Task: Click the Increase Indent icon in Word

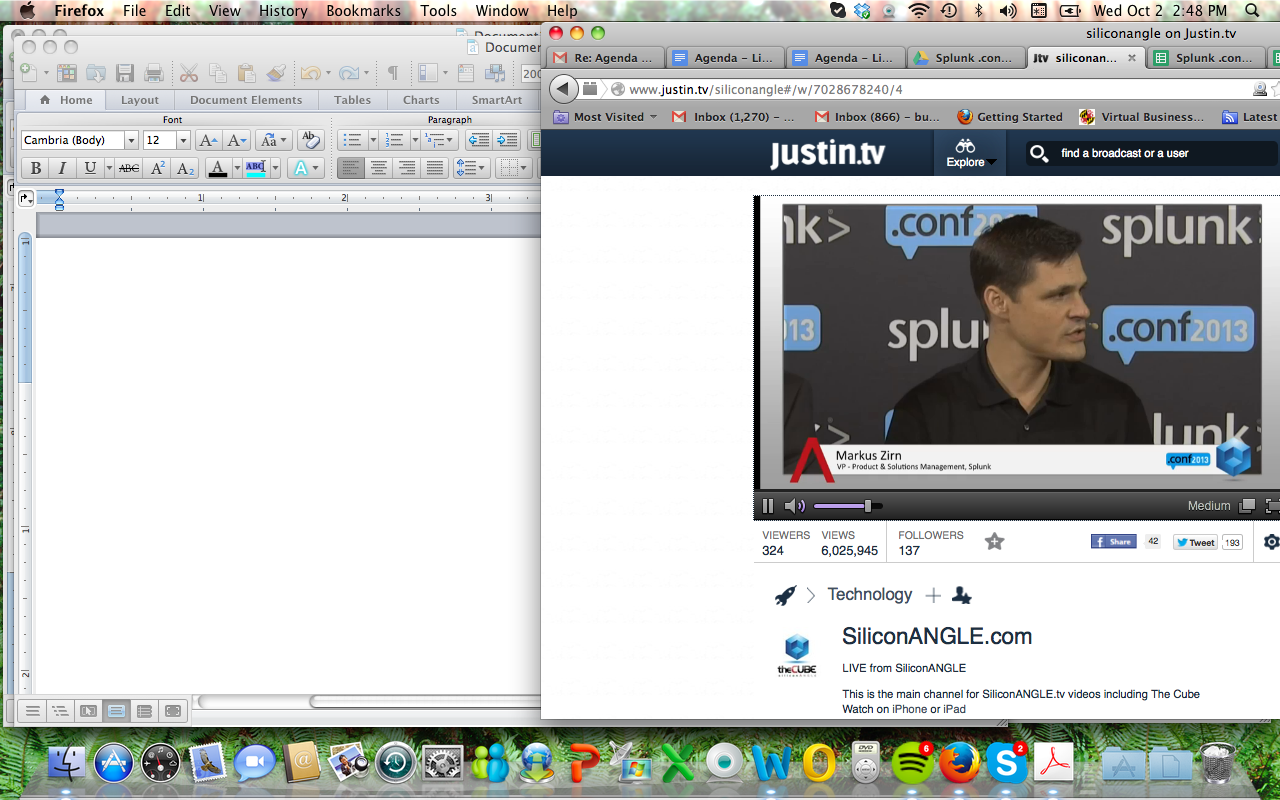Action: [x=507, y=140]
